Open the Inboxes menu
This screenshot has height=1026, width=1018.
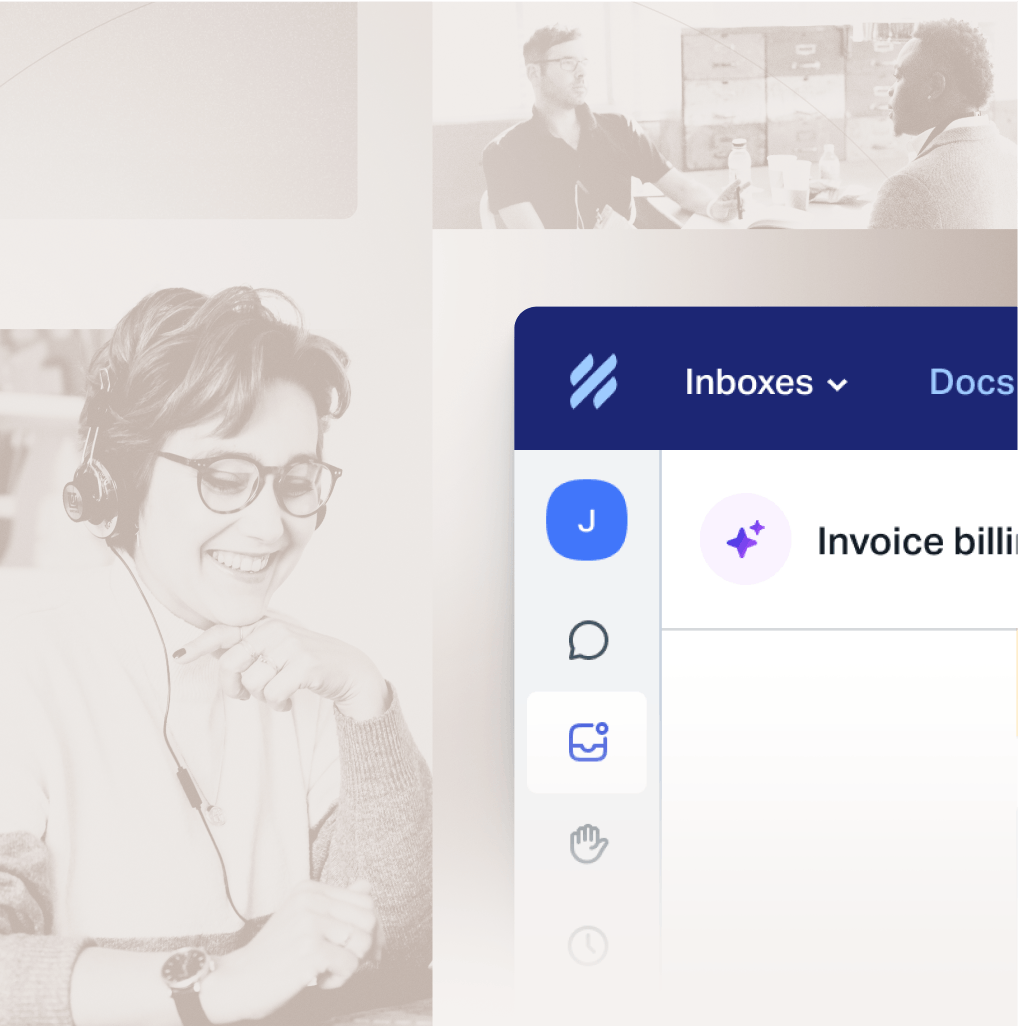coord(749,382)
